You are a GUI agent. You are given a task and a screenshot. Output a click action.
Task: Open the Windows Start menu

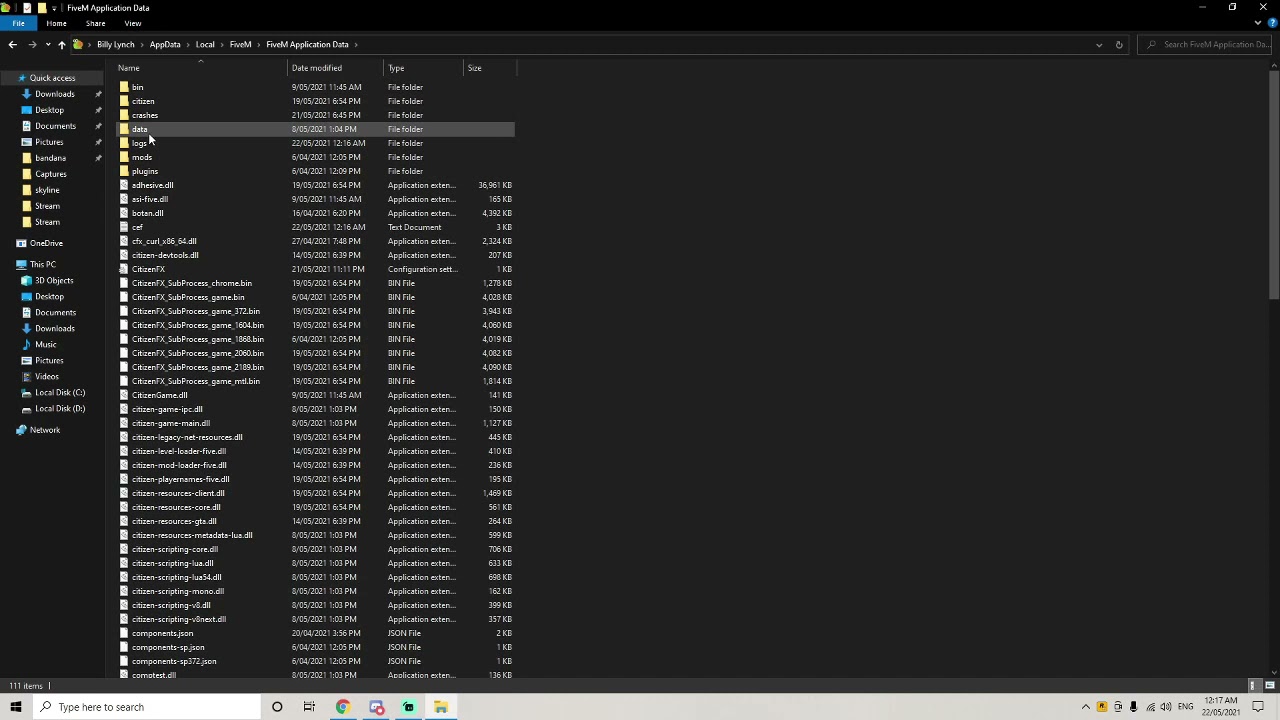(16, 707)
